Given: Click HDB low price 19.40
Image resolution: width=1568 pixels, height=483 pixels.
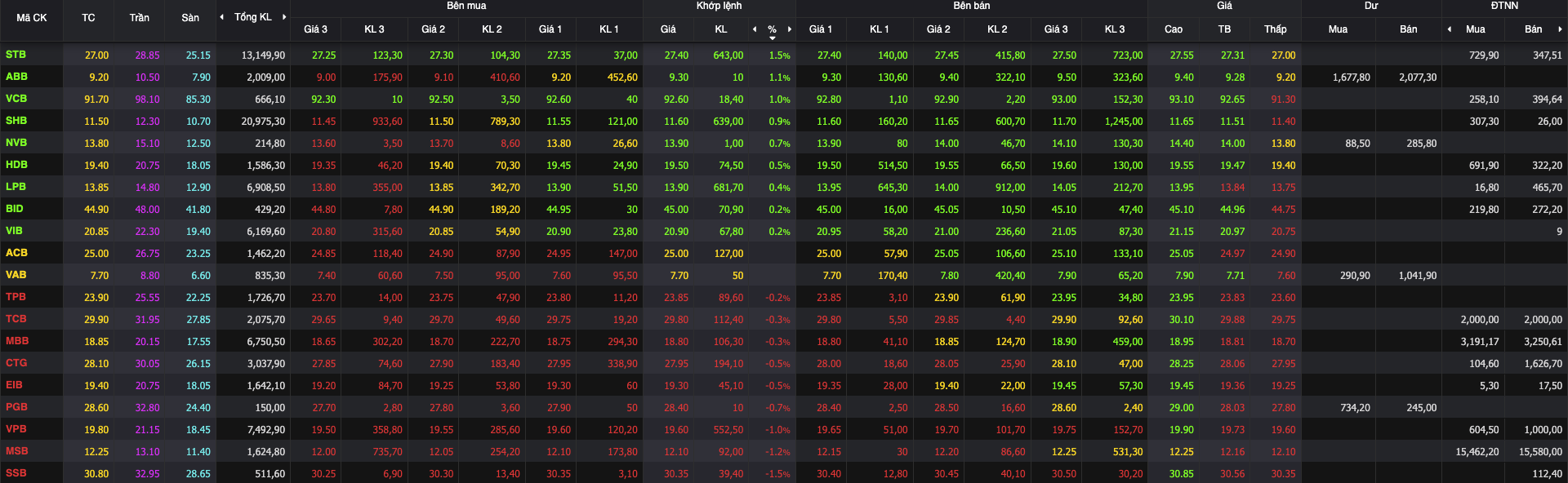Looking at the screenshot, I should point(1283,166).
